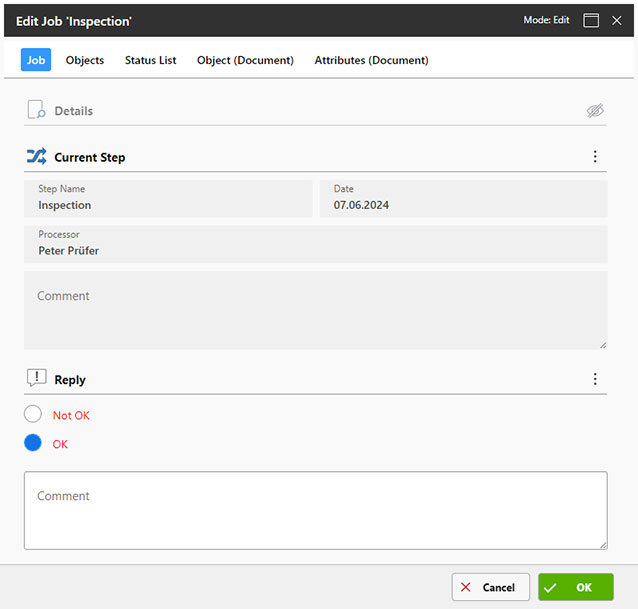The image size is (638, 609).
Task: Toggle the Details visibility eye icon
Action: coord(595,111)
